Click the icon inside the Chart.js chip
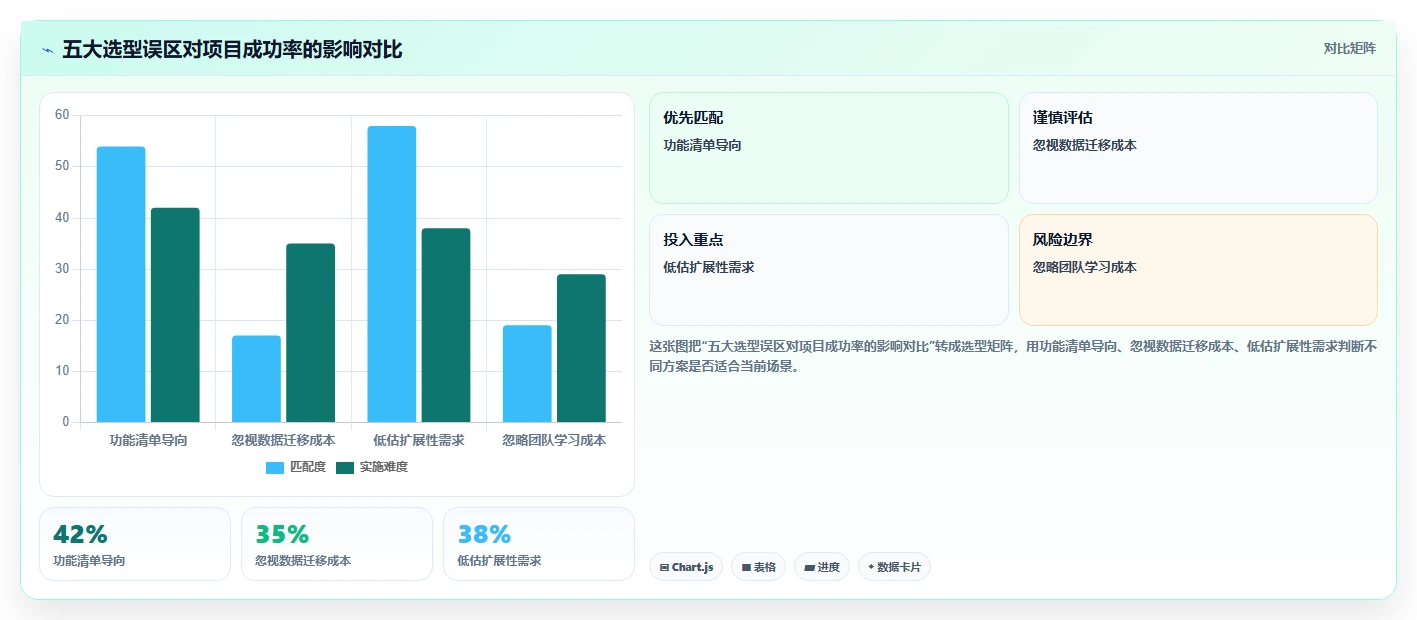Screen dimensions: 1417x620 click(664, 567)
